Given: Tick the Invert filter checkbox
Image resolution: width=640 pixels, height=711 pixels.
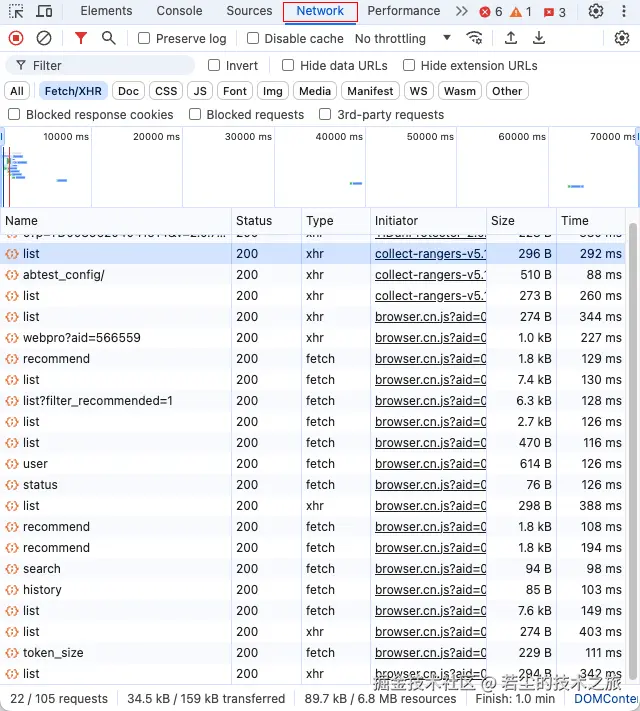Looking at the screenshot, I should pos(214,65).
